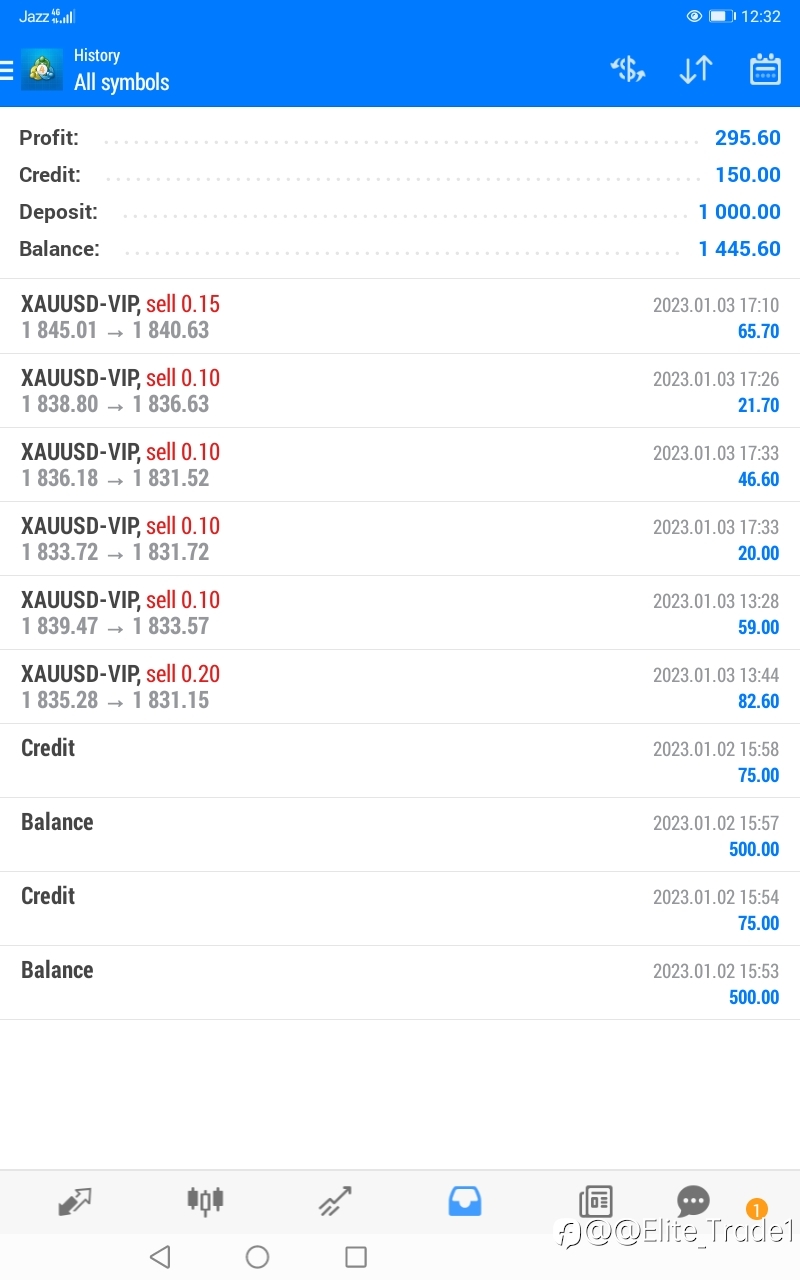Select the History inbox tab
The width and height of the screenshot is (800, 1280).
(465, 1201)
